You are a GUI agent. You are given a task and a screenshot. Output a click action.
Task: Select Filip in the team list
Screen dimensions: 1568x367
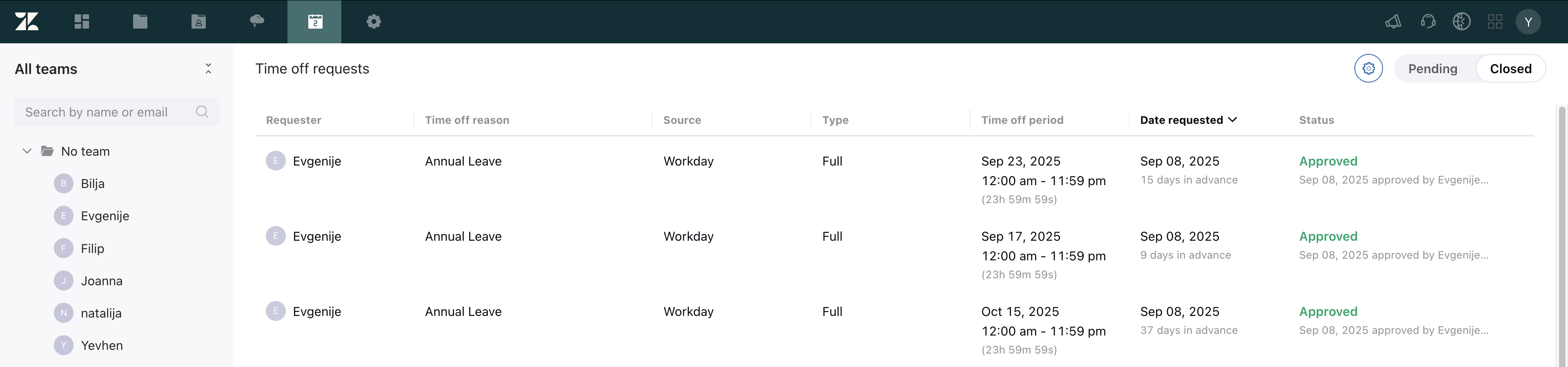[93, 248]
